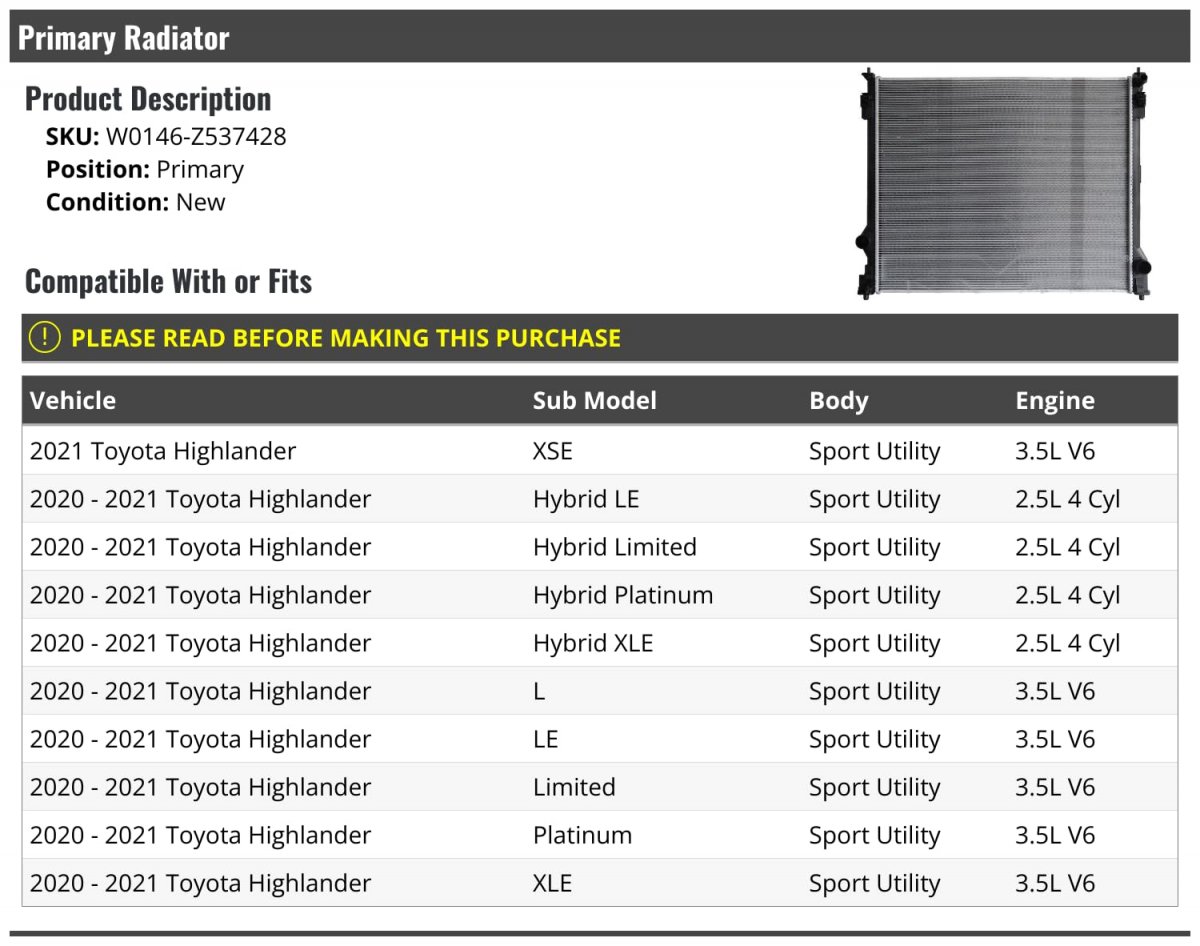Select the Vehicle column header
Screen dimensions: 1200x946
coord(73,400)
